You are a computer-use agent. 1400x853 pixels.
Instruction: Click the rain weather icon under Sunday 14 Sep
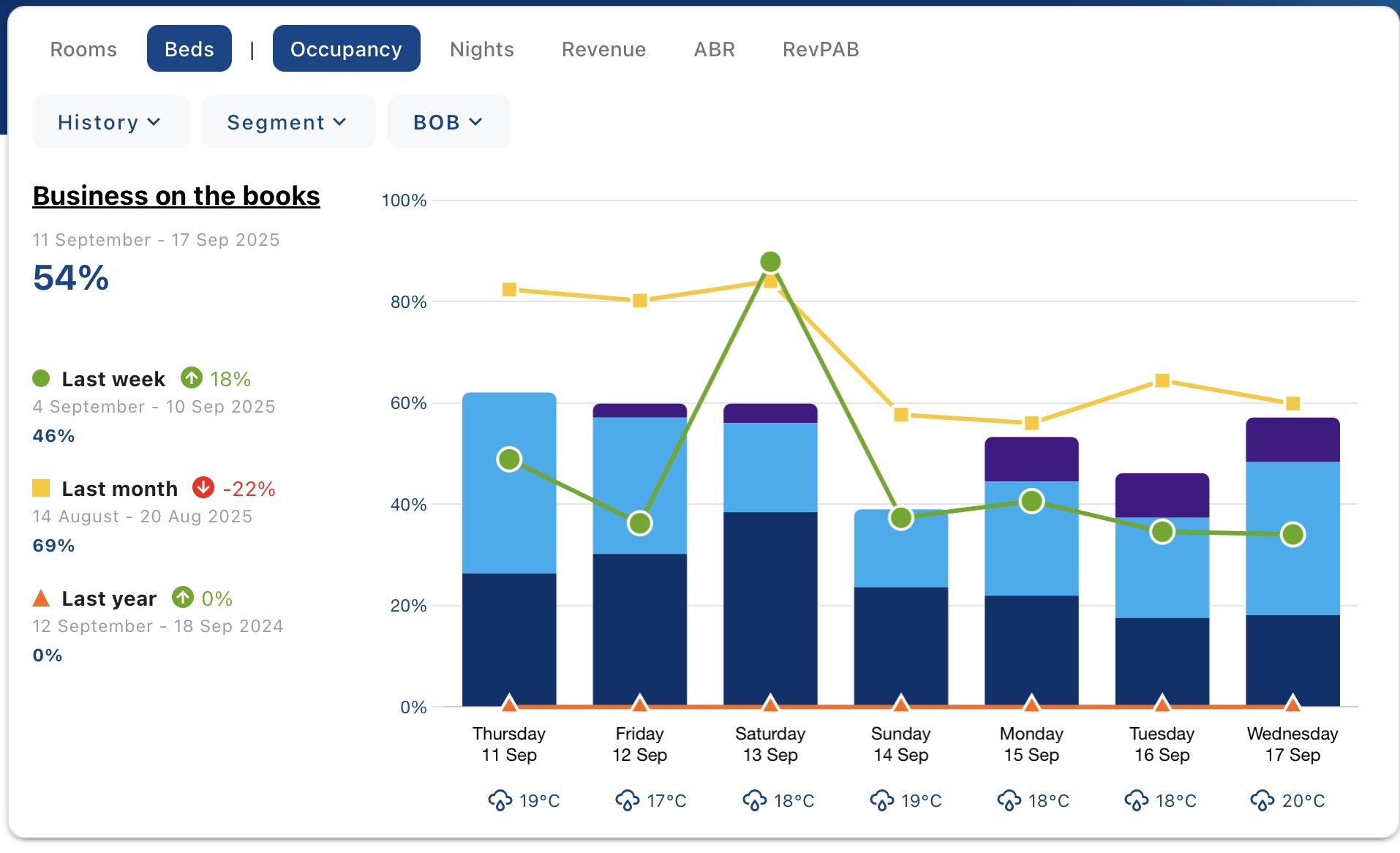tap(881, 800)
